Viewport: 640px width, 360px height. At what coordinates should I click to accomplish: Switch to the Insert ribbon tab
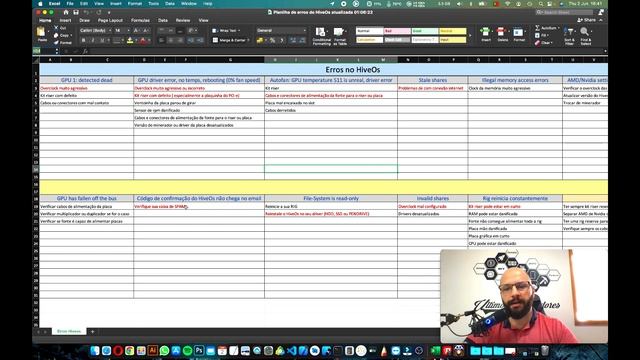click(x=65, y=20)
